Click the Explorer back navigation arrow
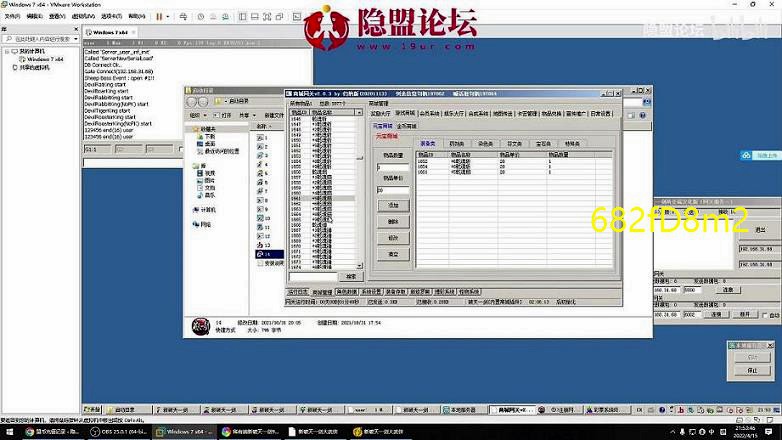 click(x=192, y=102)
